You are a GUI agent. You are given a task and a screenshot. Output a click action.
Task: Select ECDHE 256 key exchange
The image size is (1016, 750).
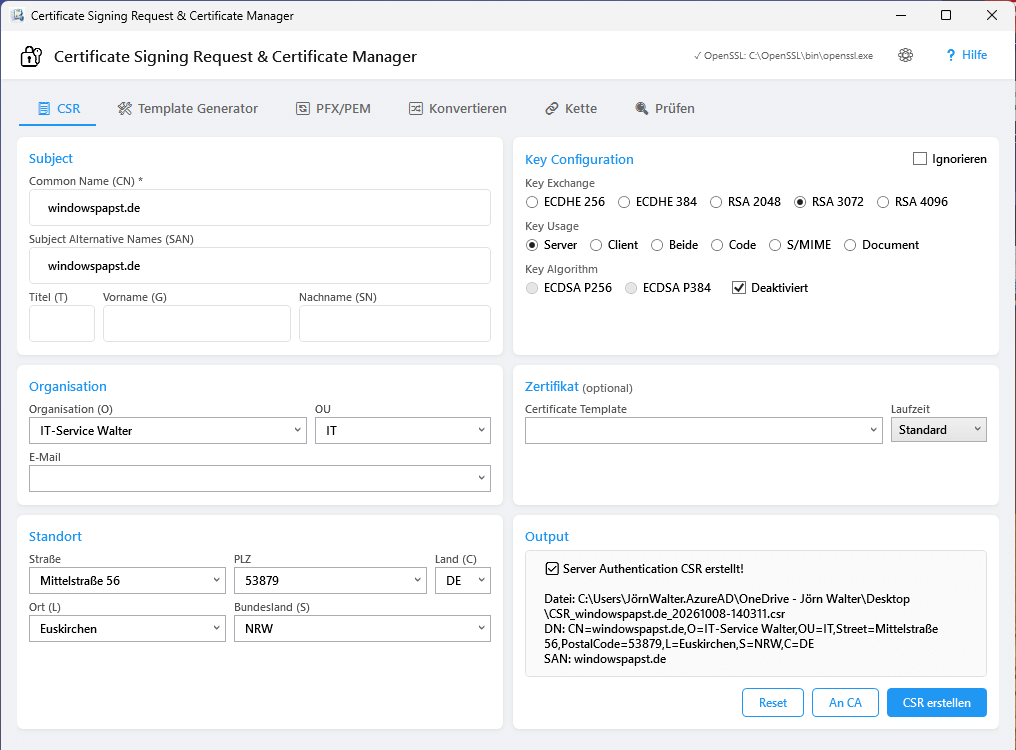[x=532, y=202]
